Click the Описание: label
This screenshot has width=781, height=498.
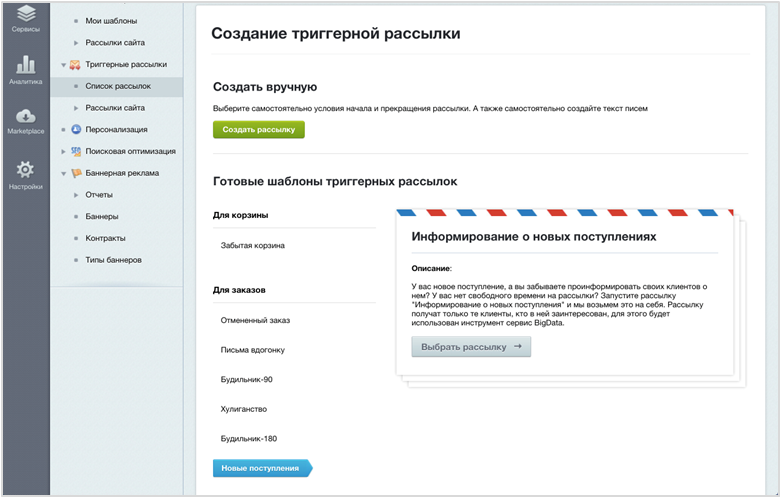tap(431, 268)
